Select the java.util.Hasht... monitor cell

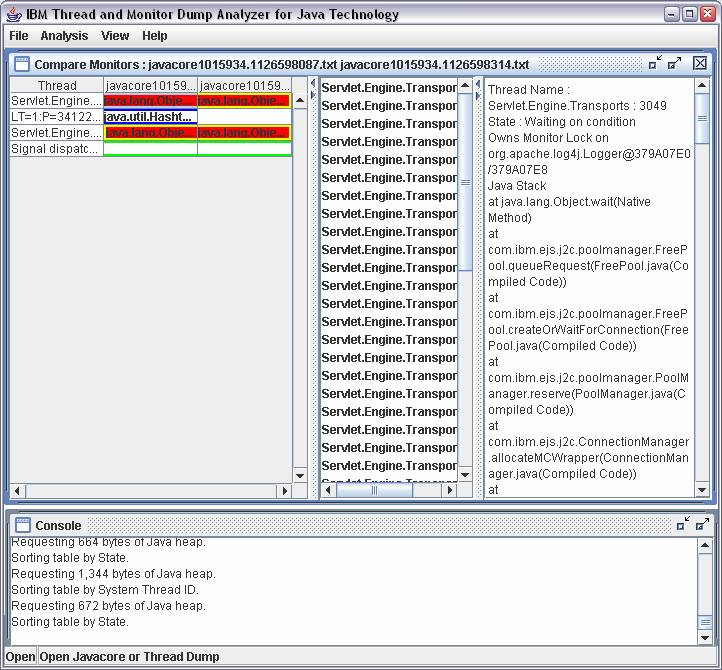pyautogui.click(x=151, y=117)
